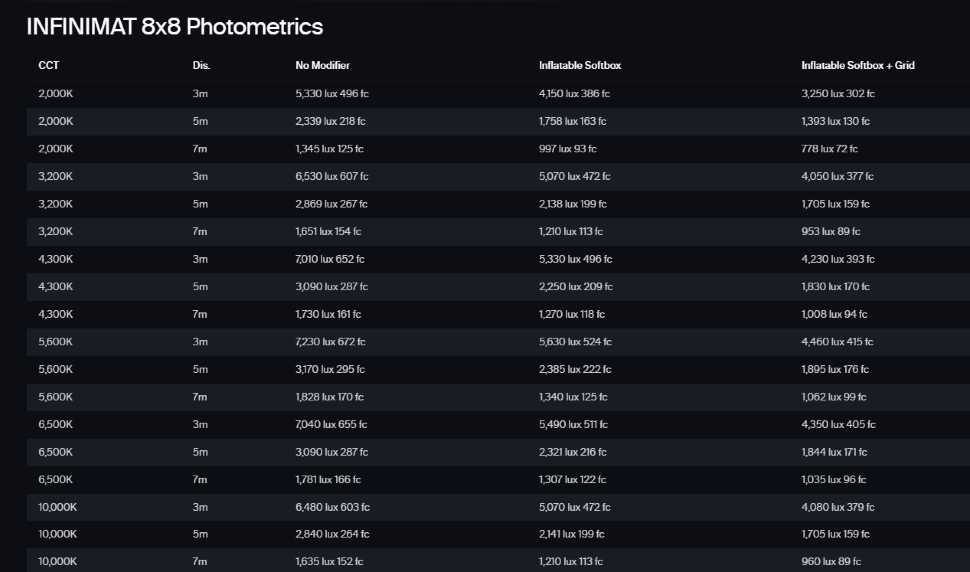
Task: Click the 7,040 lux 655 fc cell
Action: click(331, 424)
